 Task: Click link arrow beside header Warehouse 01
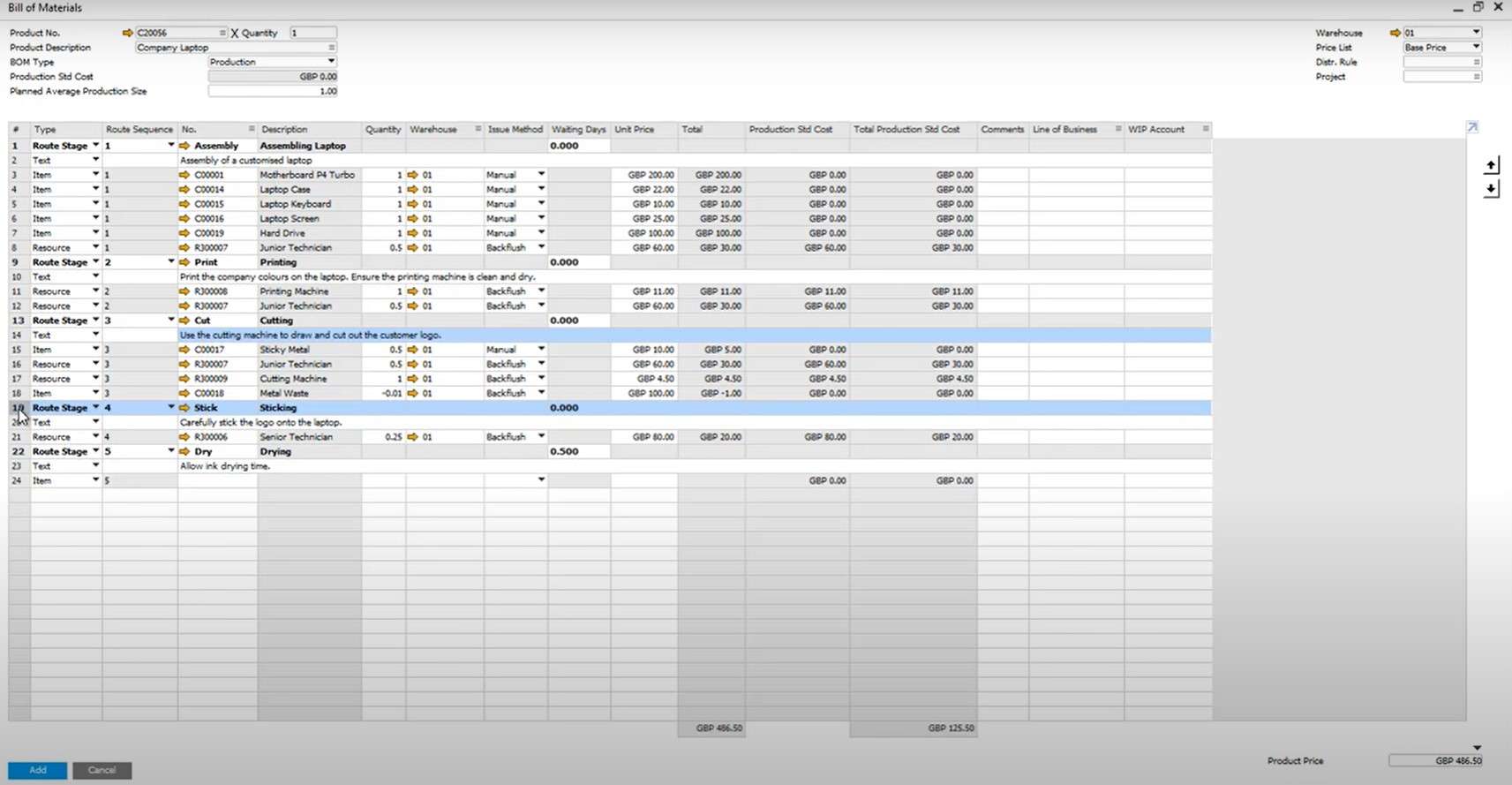[x=1395, y=33]
